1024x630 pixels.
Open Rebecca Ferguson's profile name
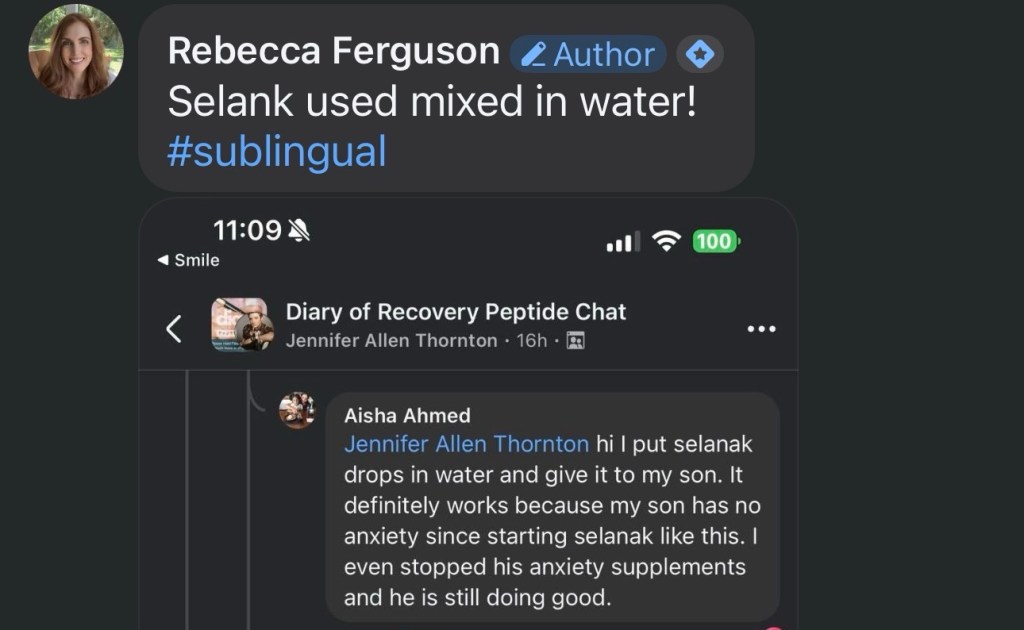(334, 50)
